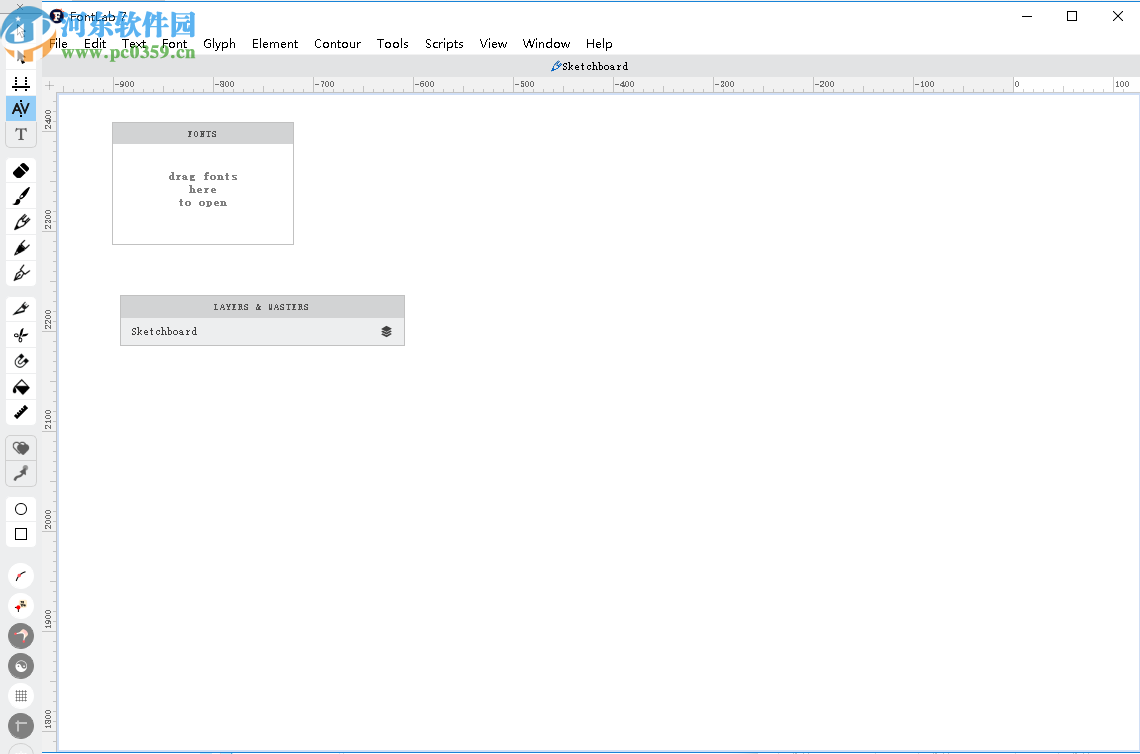This screenshot has width=1140, height=754.
Task: Select the Magnet tool
Action: (21, 361)
